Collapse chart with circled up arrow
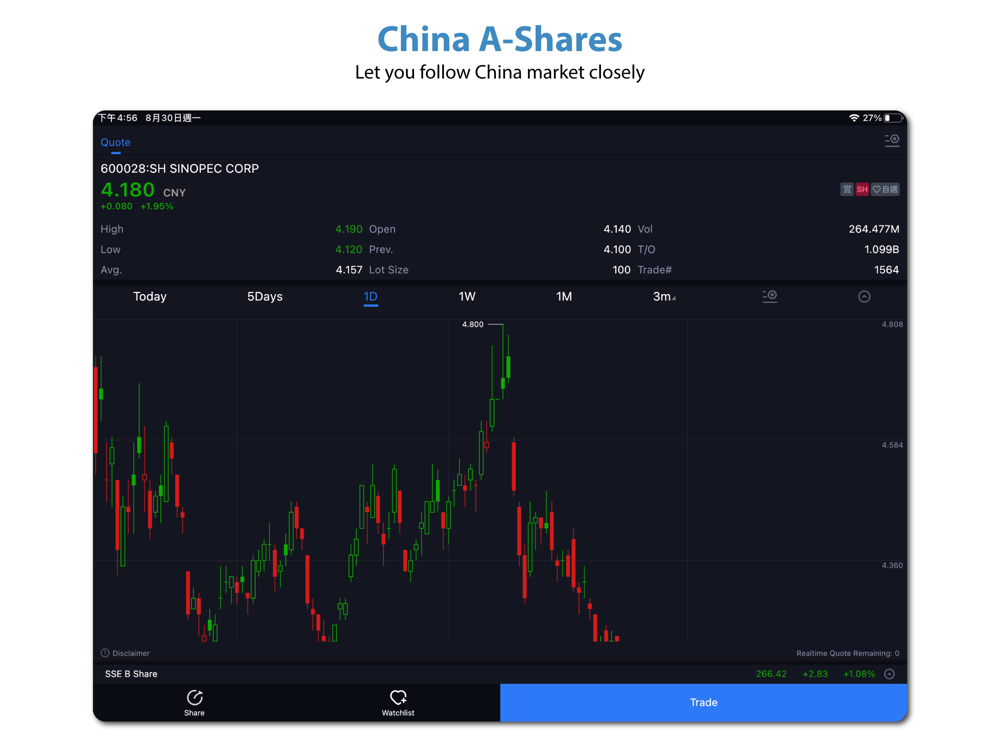Image resolution: width=1000 pixels, height=750 pixels. pyautogui.click(x=864, y=297)
